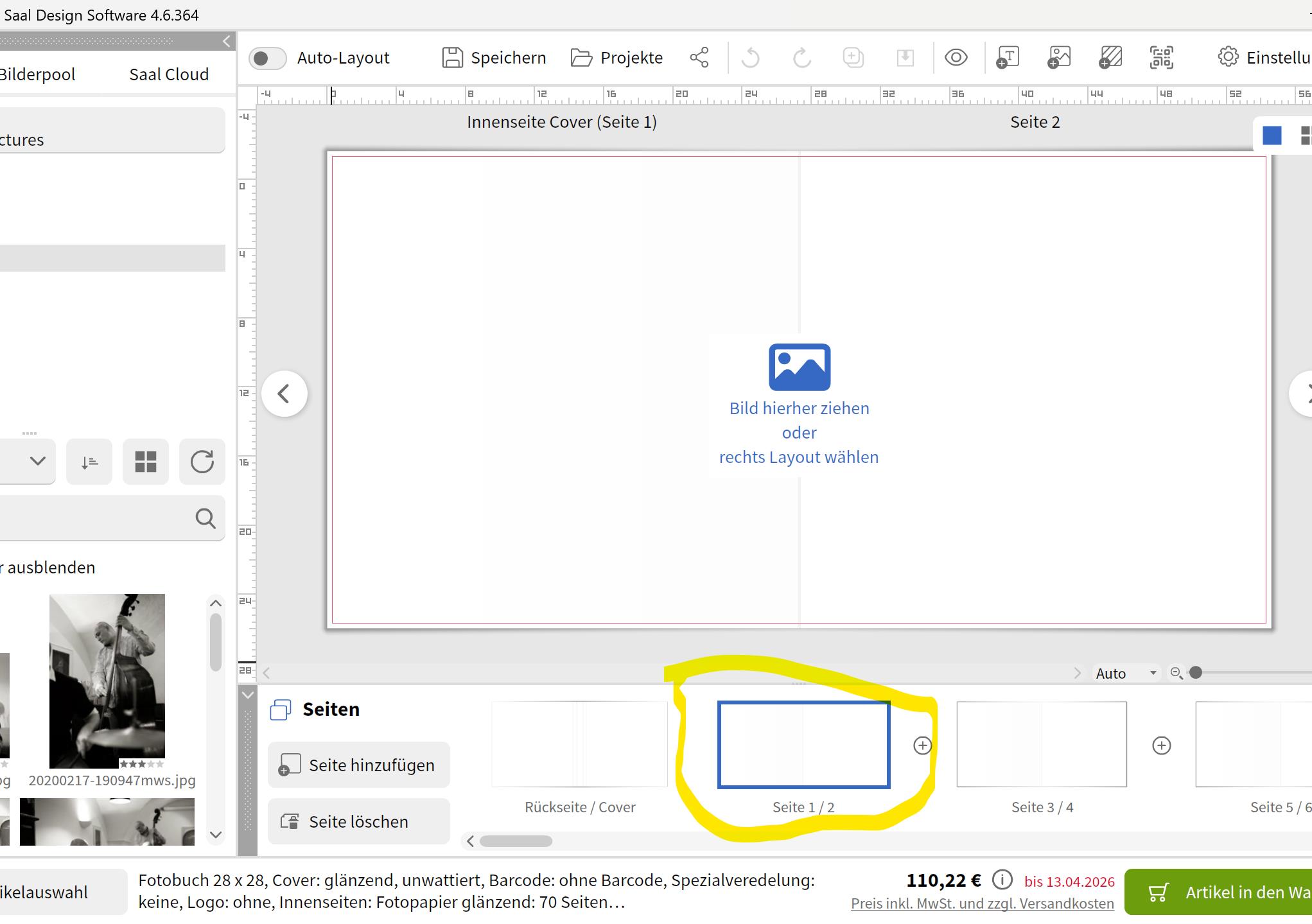
Task: Open the Auto zoom dropdown
Action: click(1126, 673)
